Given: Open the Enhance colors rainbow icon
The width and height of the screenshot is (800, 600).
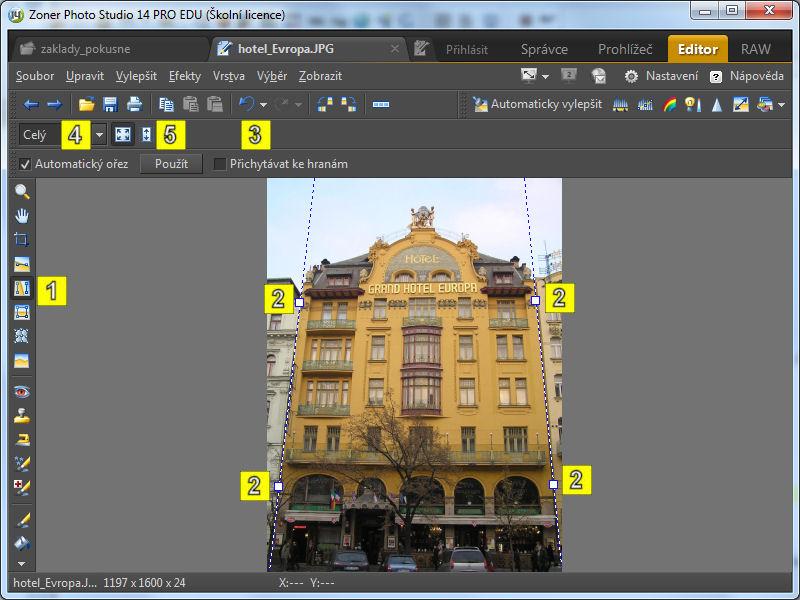Looking at the screenshot, I should click(669, 105).
